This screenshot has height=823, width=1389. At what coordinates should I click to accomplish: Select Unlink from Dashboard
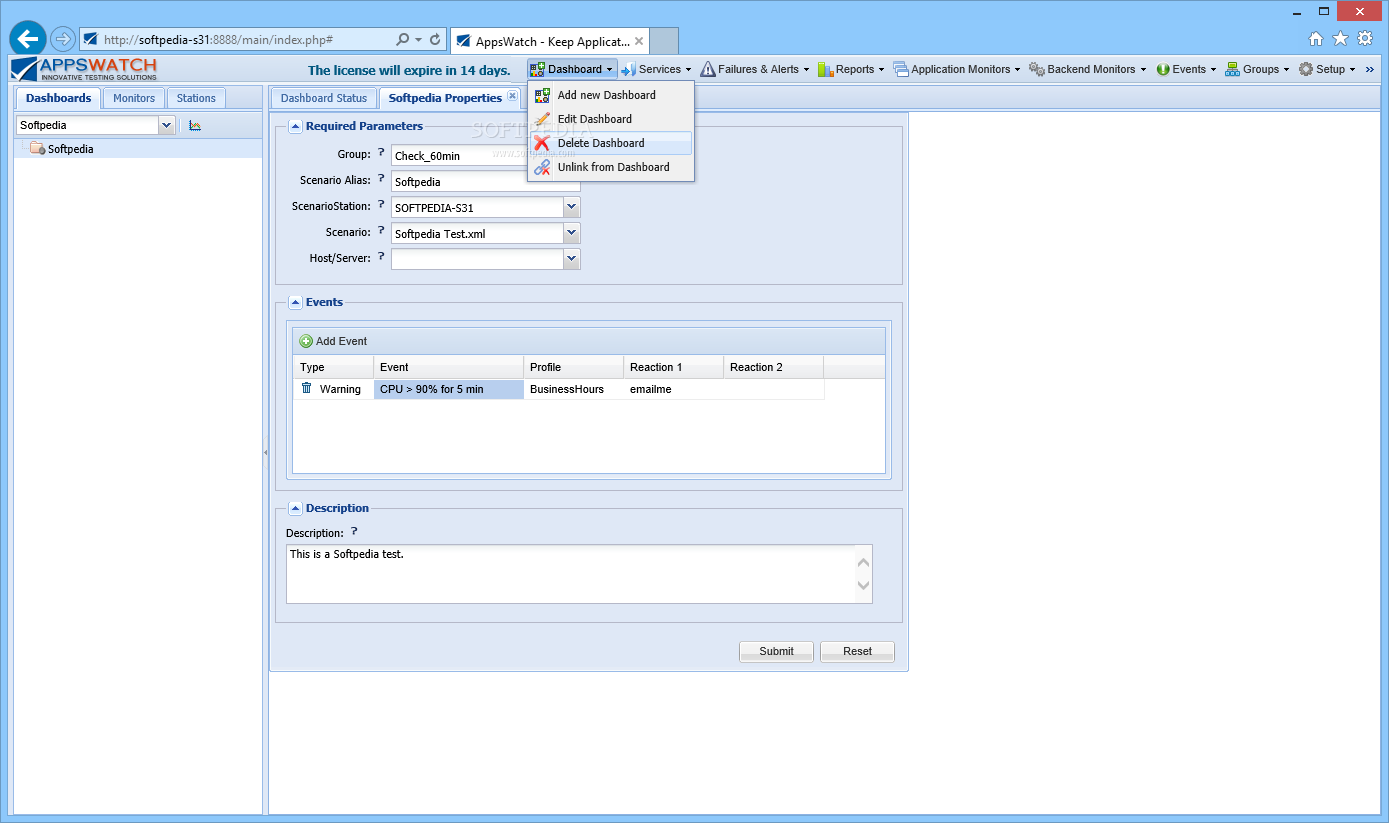[x=611, y=167]
